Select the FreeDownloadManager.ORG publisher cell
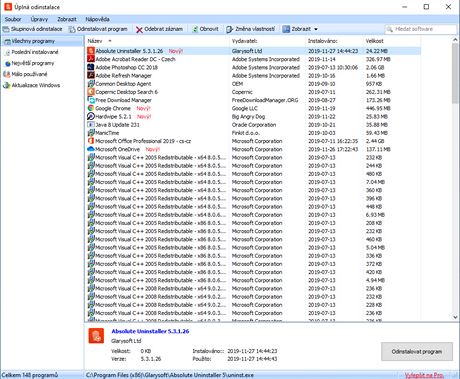This screenshot has width=460, height=379. (x=265, y=100)
